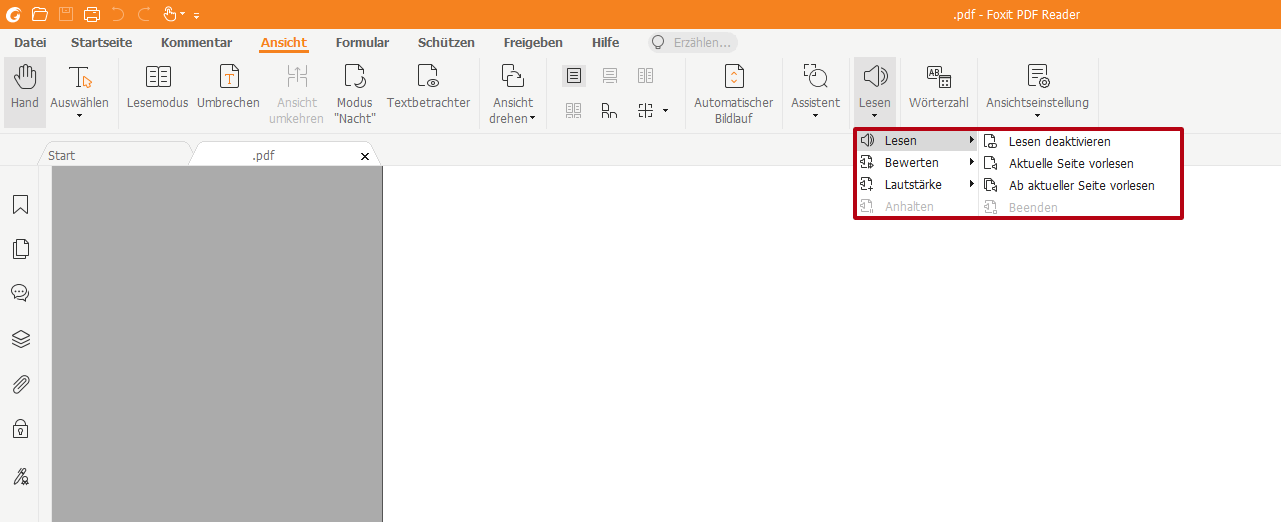
Task: Click the Open file folder icon
Action: (x=40, y=14)
